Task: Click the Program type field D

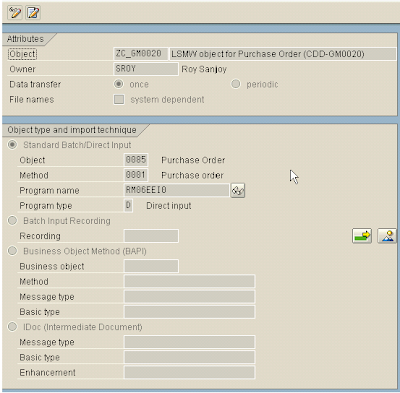Action: 128,206
